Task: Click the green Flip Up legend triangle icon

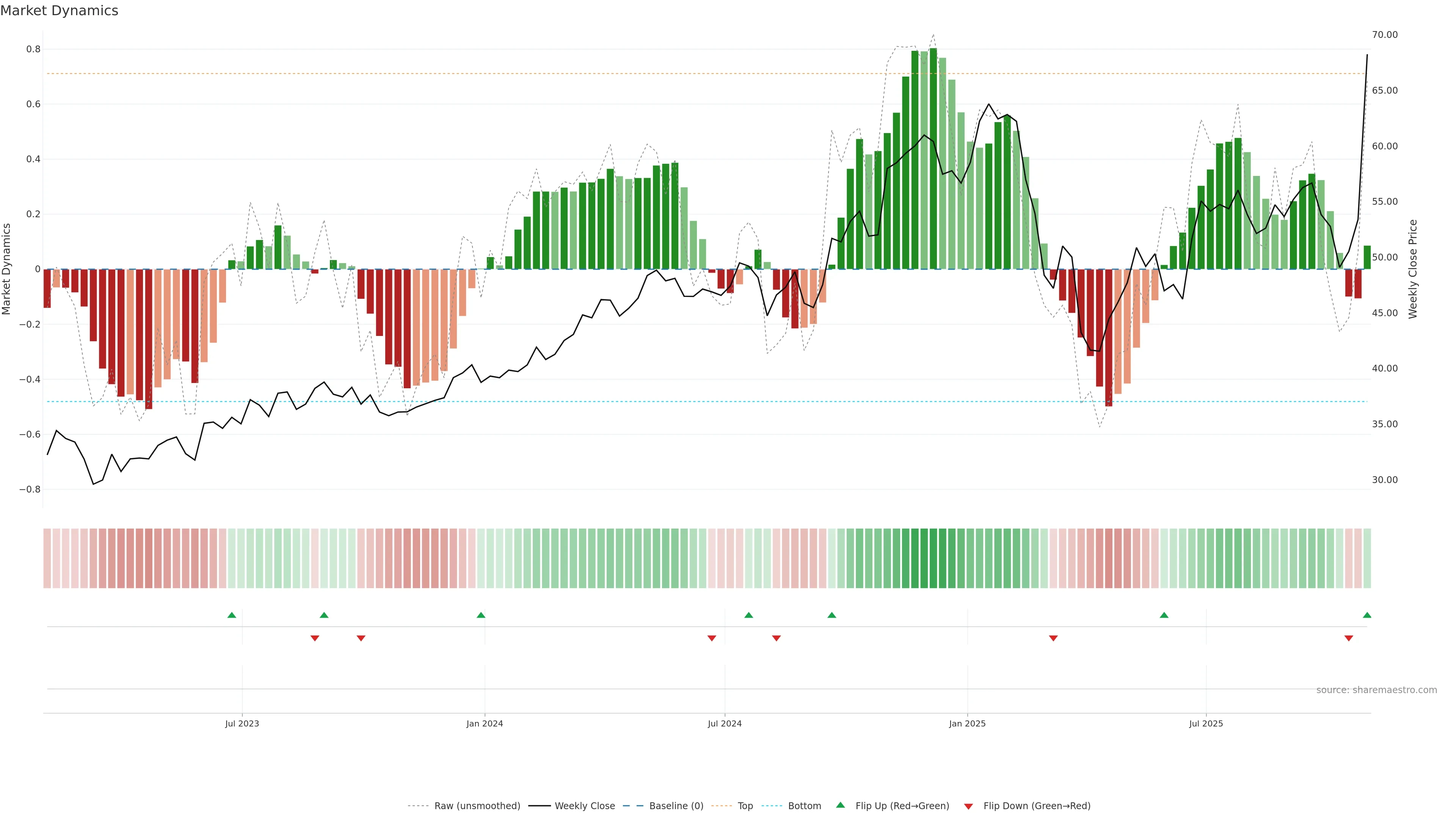Action: [841, 805]
